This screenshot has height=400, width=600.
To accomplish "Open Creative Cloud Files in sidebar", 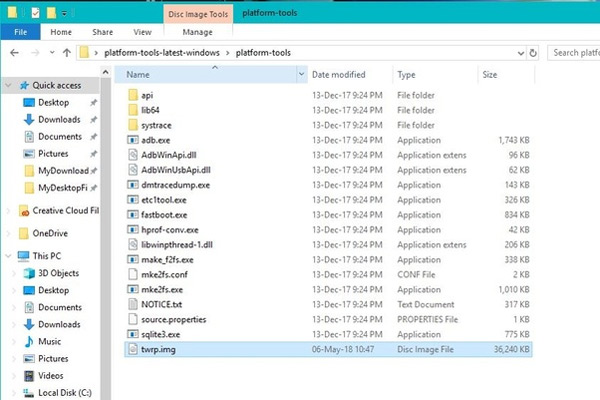I will 59,211.
